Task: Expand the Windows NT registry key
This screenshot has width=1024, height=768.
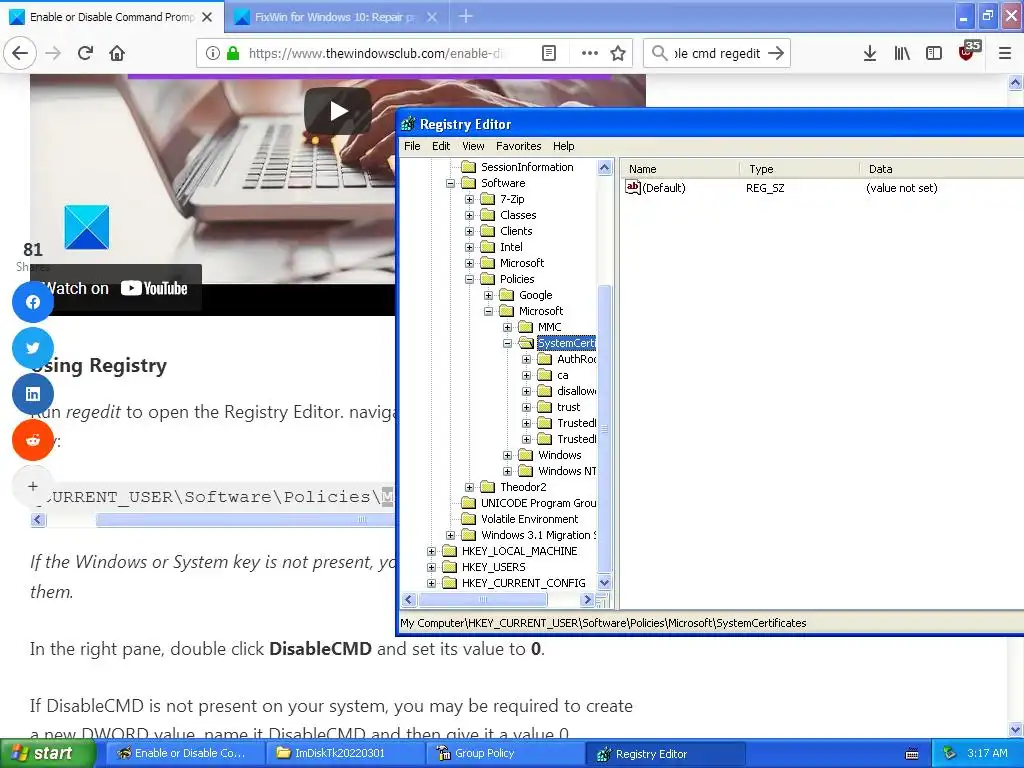Action: click(x=507, y=472)
